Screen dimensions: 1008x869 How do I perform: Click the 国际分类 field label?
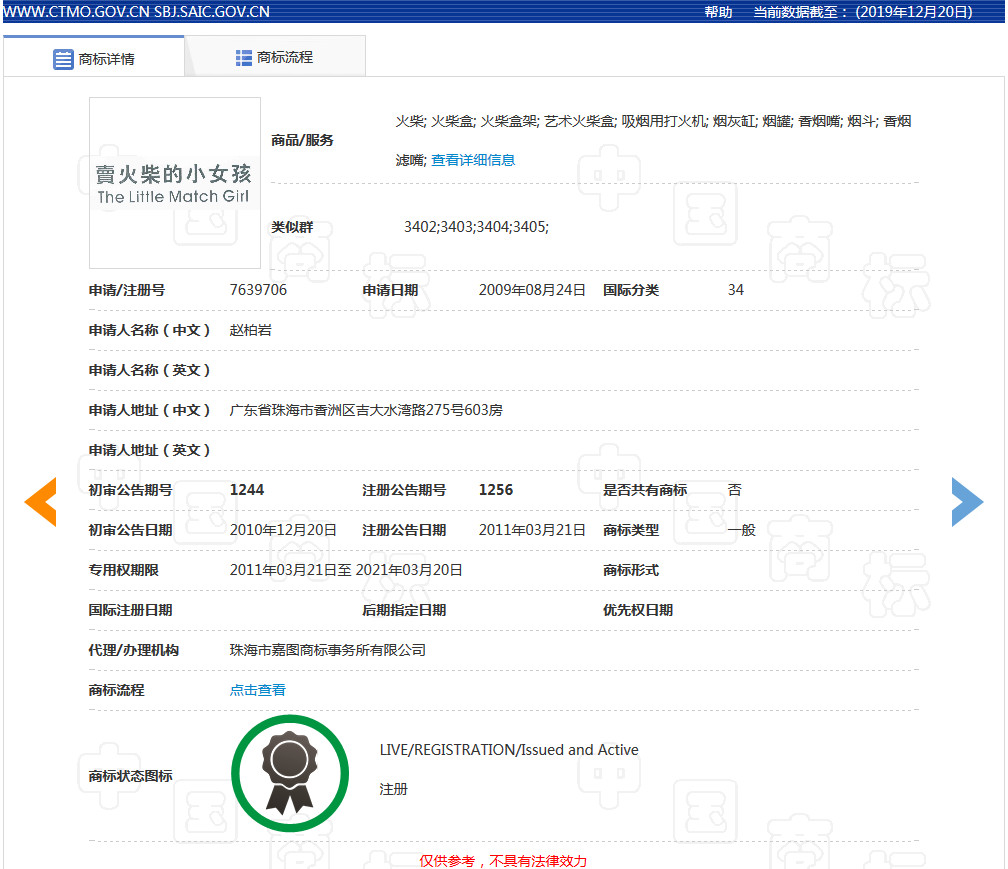[x=631, y=290]
